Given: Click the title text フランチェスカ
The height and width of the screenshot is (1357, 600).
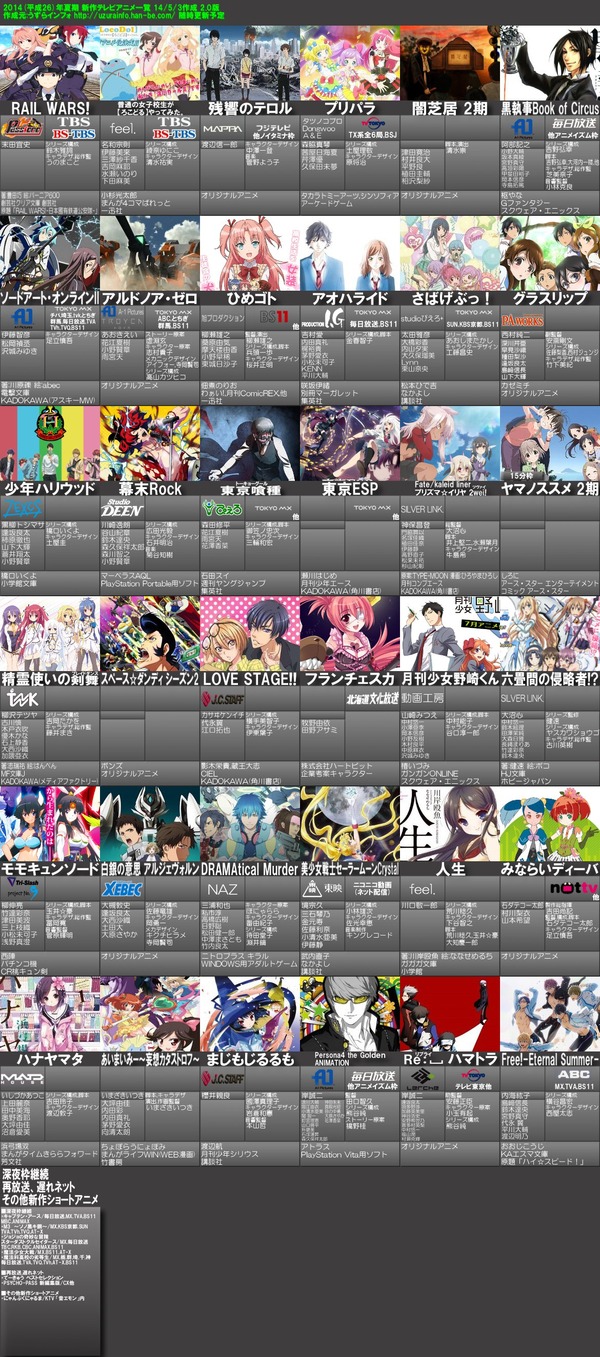Looking at the screenshot, I should click(350, 678).
